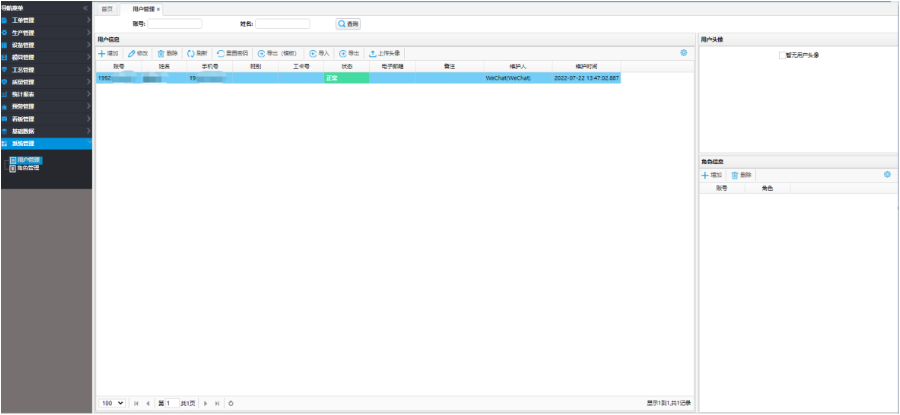Click the 上传头像 (upload avatar) icon

[x=373, y=53]
